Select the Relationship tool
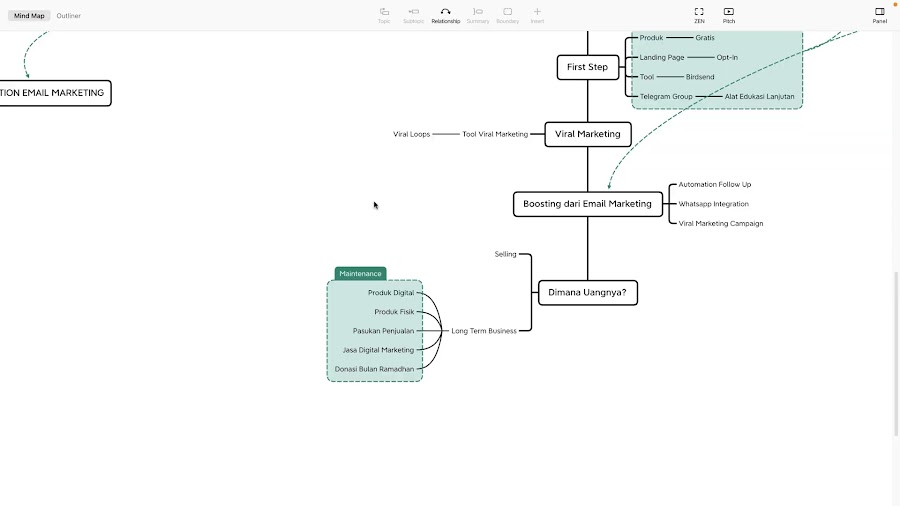The height and width of the screenshot is (506, 900). 445,15
